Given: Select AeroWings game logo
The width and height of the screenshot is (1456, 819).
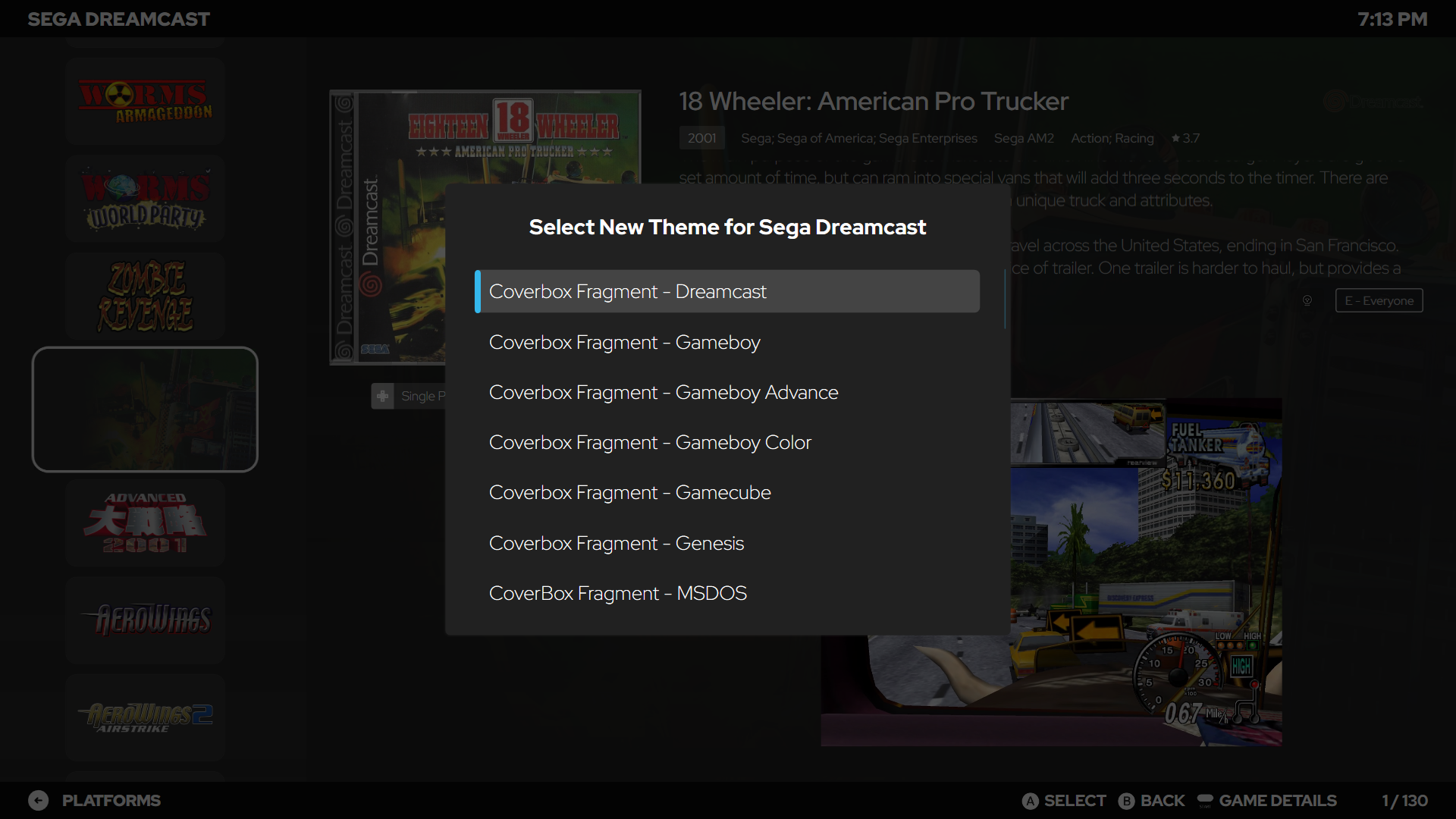Looking at the screenshot, I should click(x=145, y=620).
